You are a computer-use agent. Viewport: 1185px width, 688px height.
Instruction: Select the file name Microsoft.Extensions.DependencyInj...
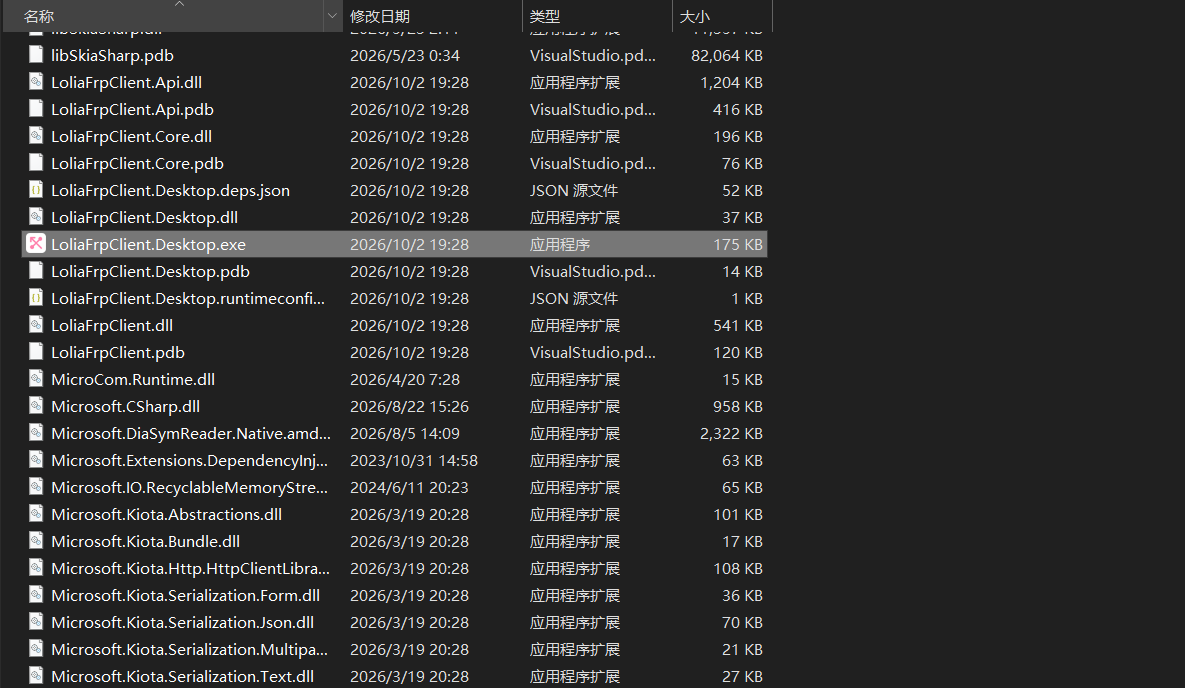190,460
